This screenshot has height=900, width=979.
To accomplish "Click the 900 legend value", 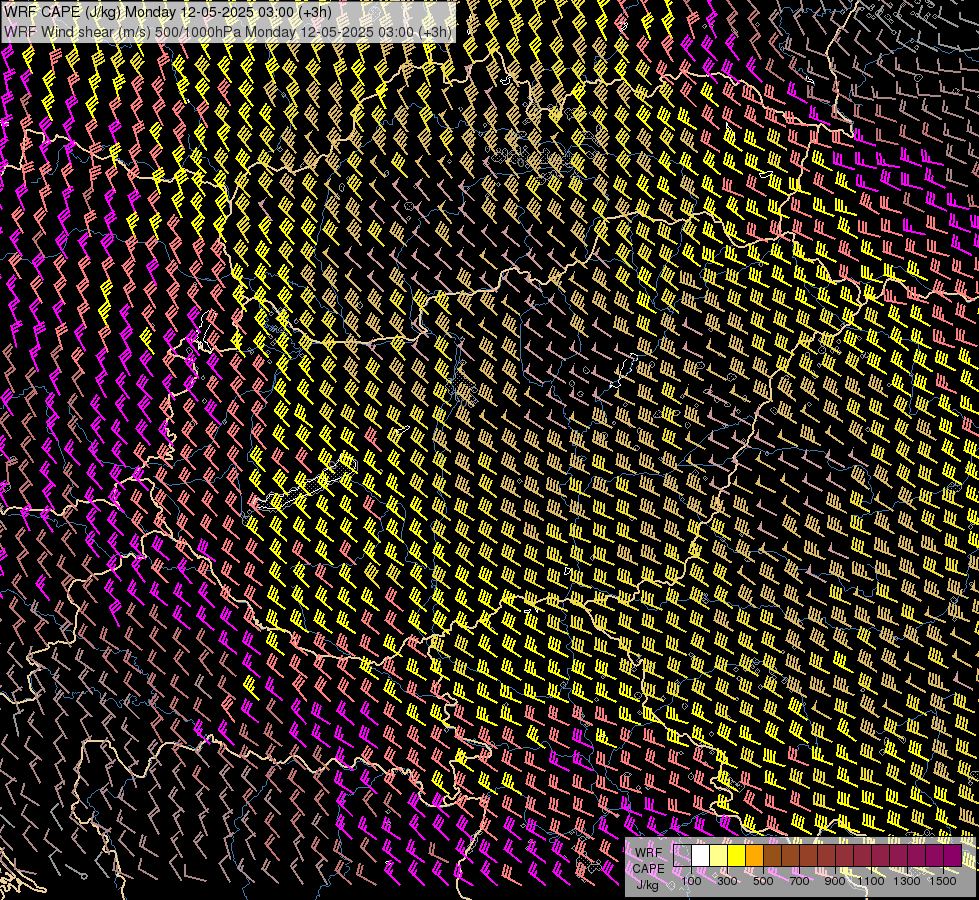I will [835, 881].
